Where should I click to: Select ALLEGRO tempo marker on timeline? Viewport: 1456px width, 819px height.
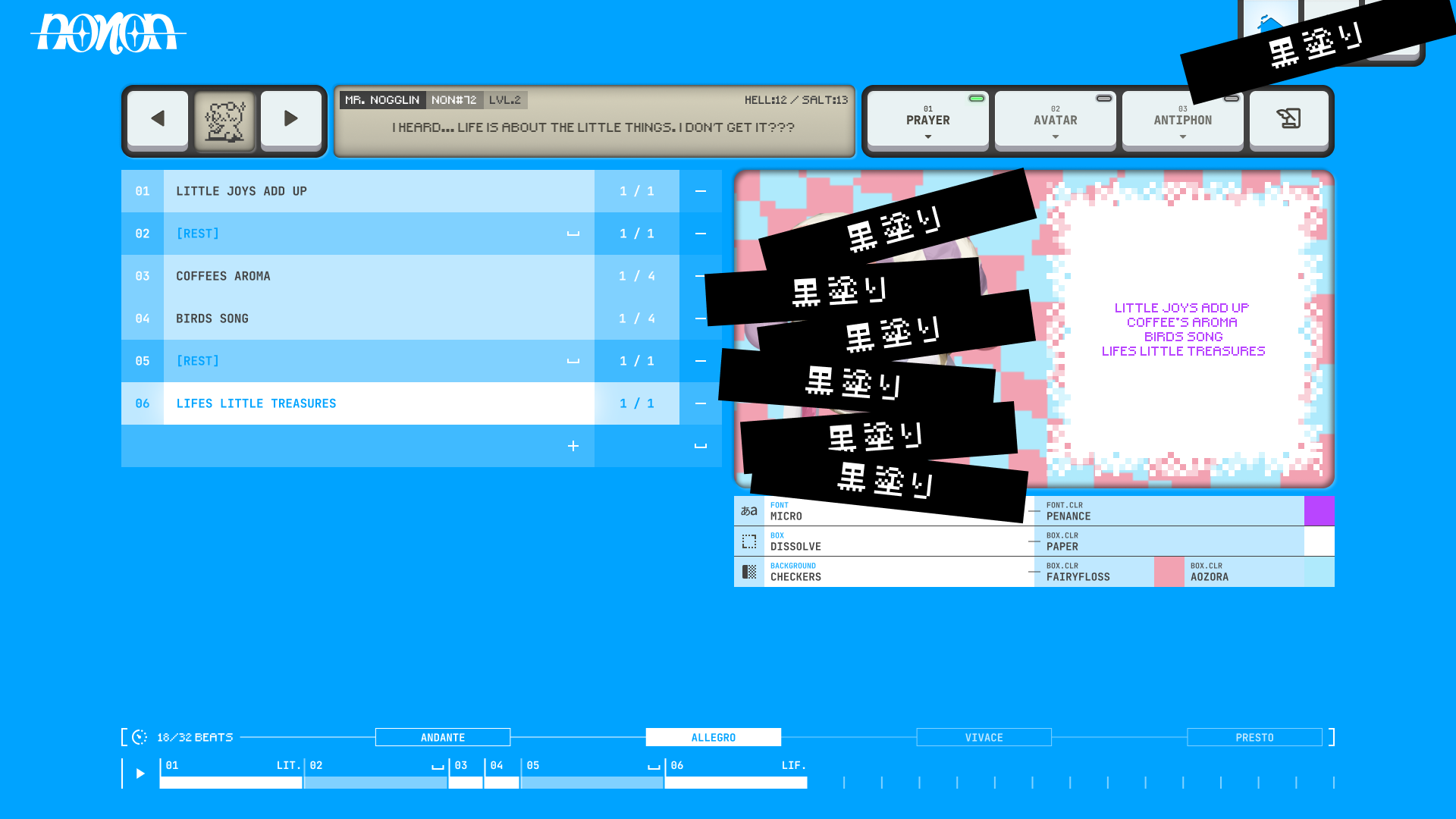coord(713,737)
